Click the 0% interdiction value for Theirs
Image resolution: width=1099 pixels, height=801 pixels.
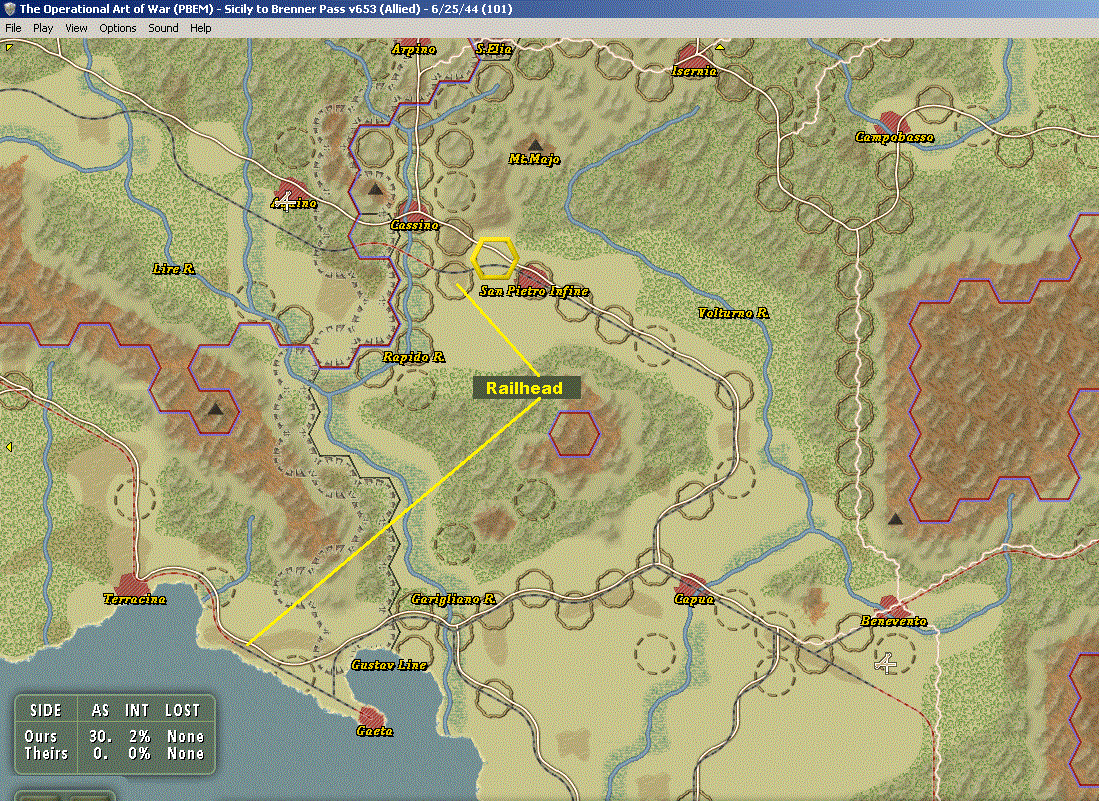[x=139, y=753]
